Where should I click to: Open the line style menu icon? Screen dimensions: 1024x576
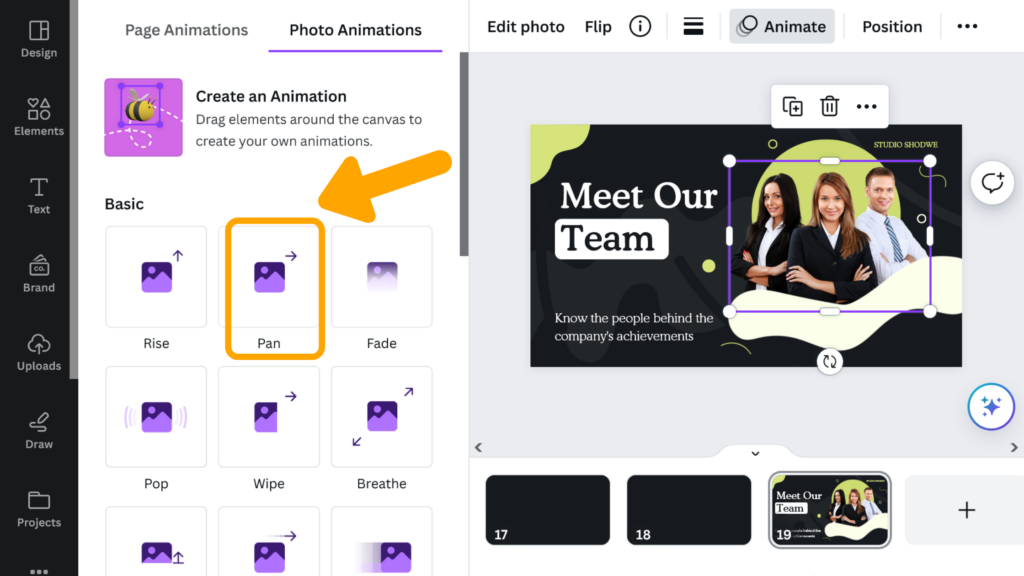pos(694,27)
